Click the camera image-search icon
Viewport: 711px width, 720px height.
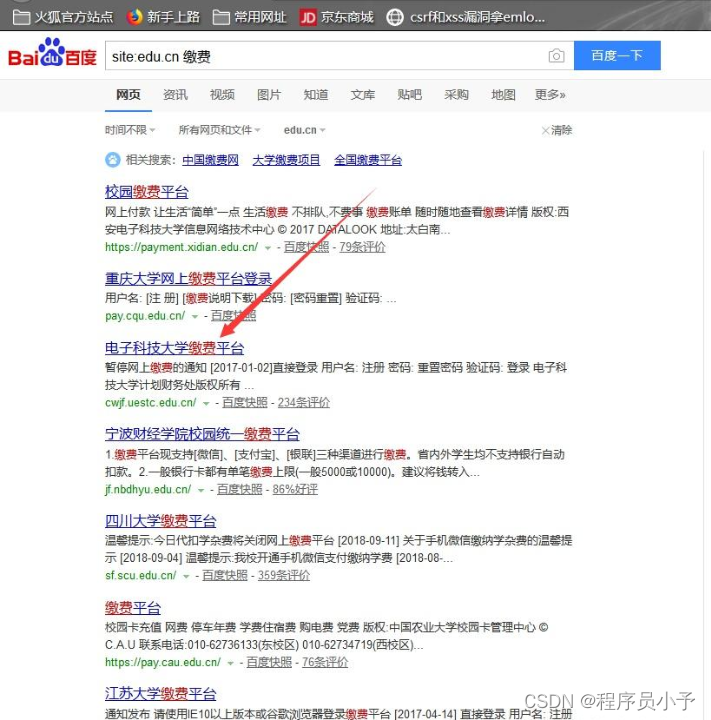pos(556,56)
